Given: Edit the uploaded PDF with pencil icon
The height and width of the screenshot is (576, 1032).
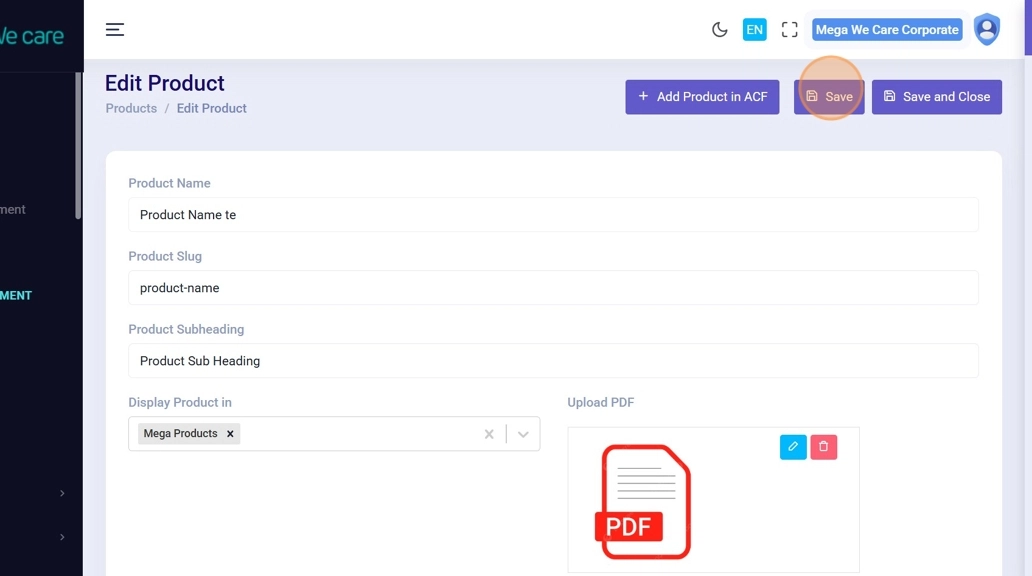Looking at the screenshot, I should 793,447.
